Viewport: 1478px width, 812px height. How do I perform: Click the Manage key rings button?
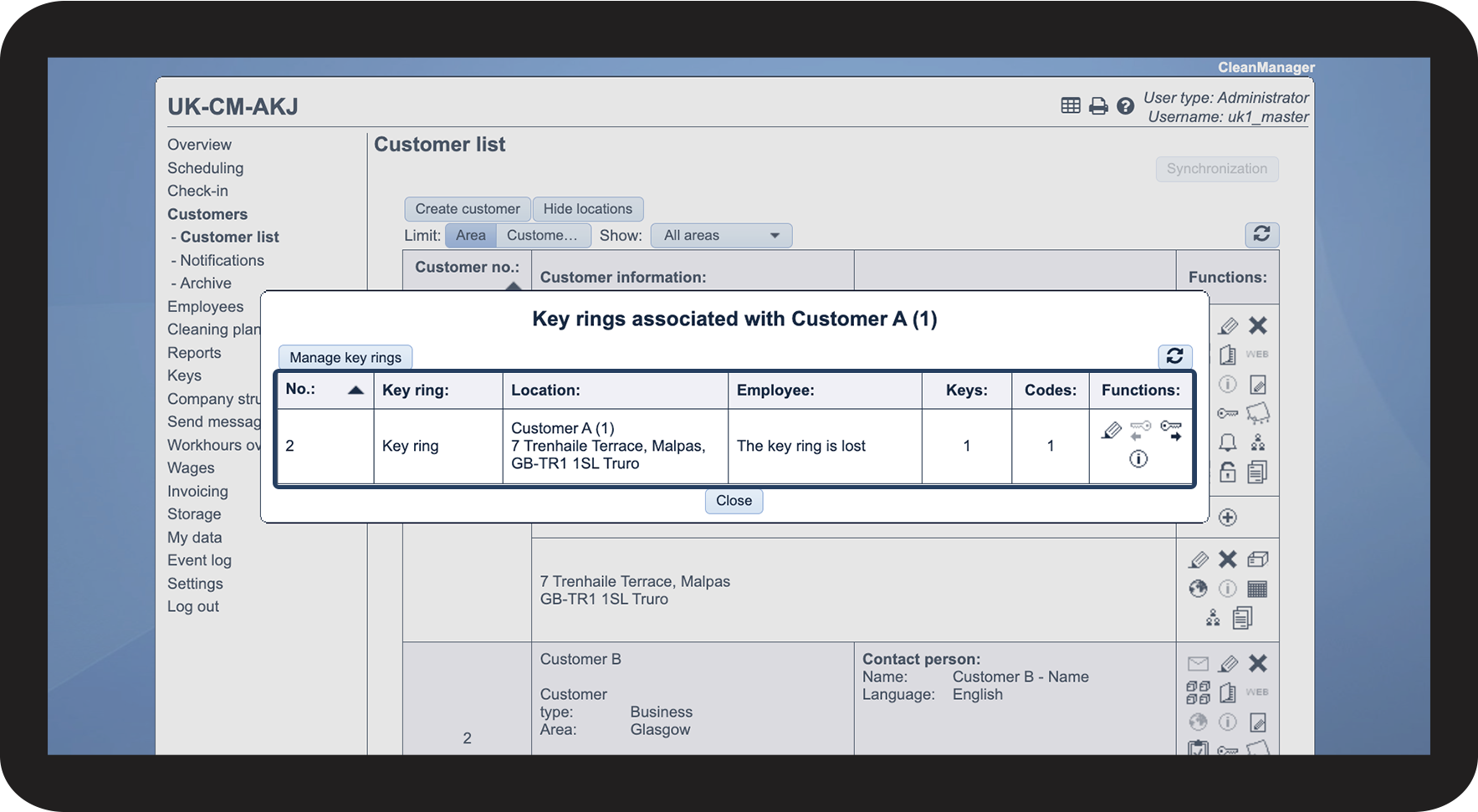click(x=345, y=358)
